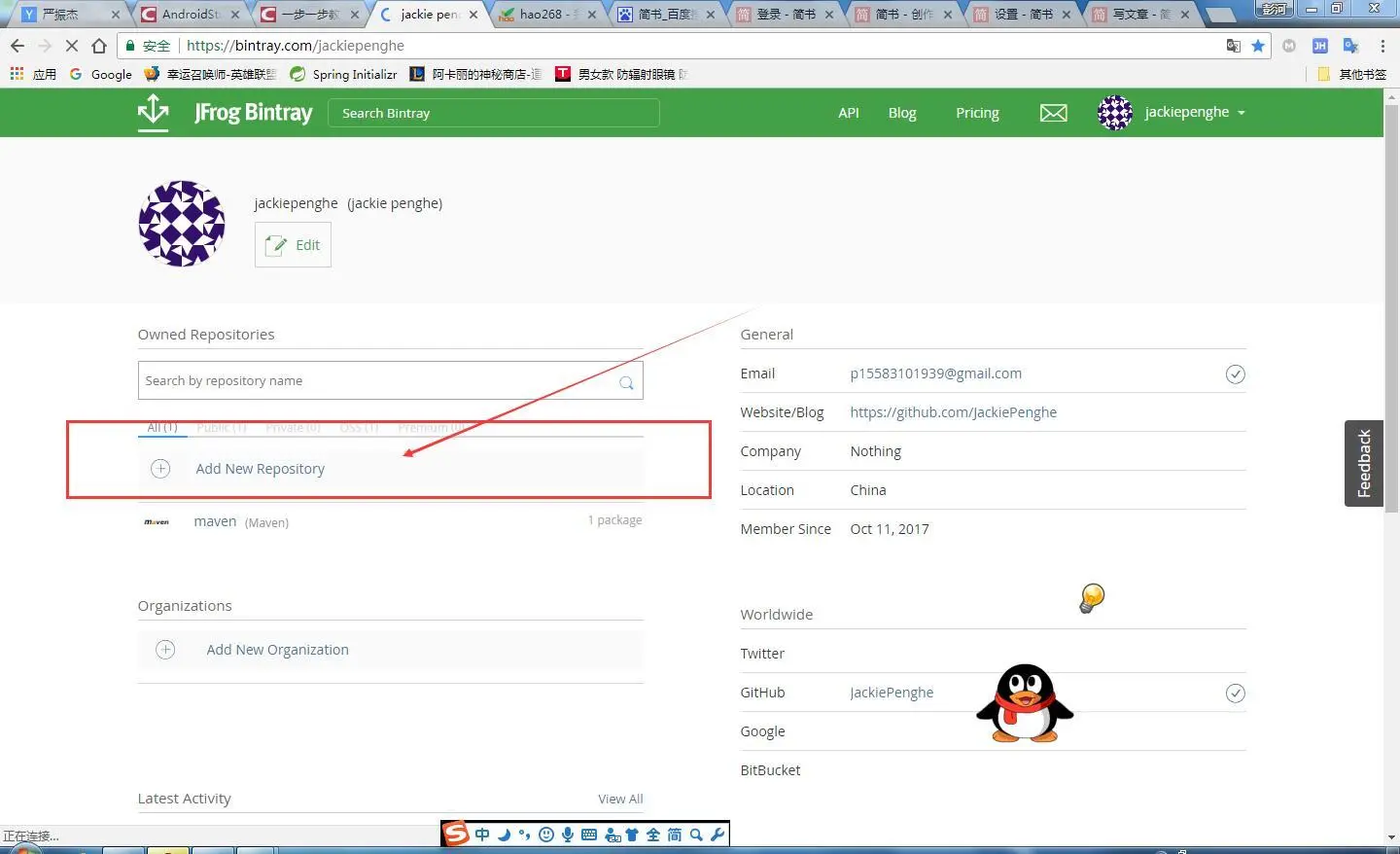Click the soft keyboard icon in Sogou bar
The image size is (1400, 854).
tap(589, 835)
